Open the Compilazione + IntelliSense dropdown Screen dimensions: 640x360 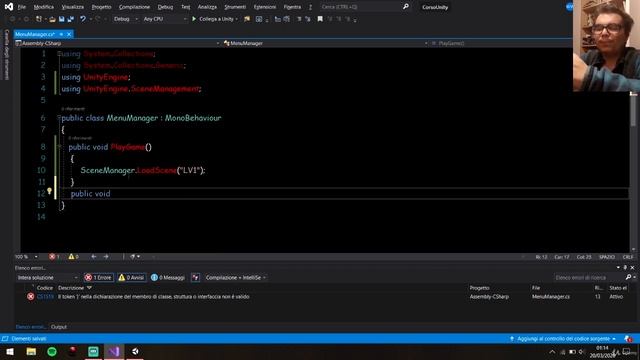(x=236, y=278)
